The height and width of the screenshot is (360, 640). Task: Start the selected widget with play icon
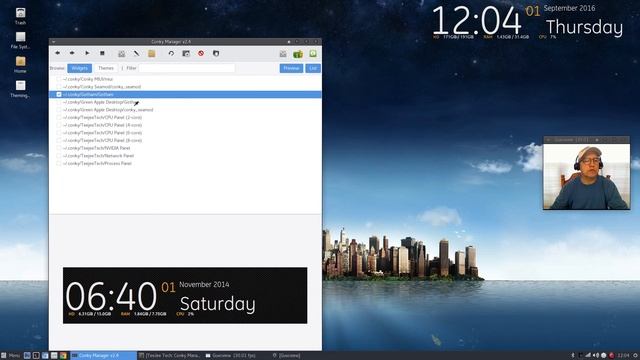pos(87,53)
